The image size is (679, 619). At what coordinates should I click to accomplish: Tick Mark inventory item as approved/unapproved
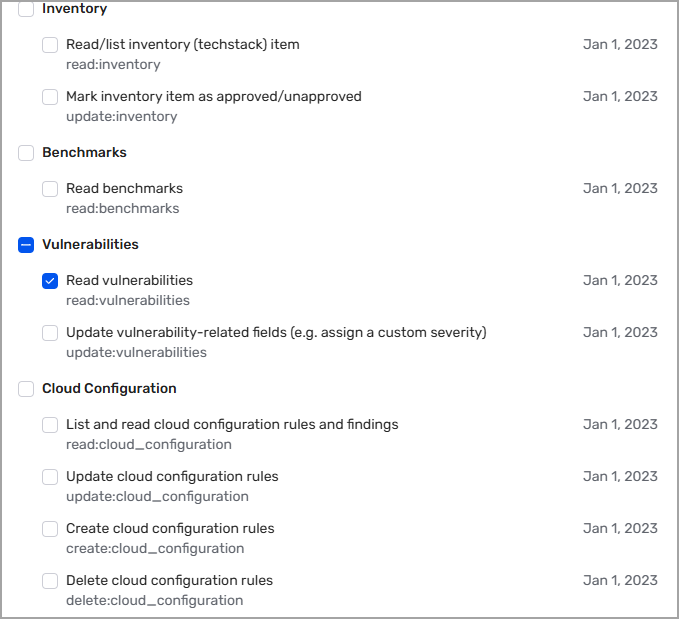pos(50,97)
